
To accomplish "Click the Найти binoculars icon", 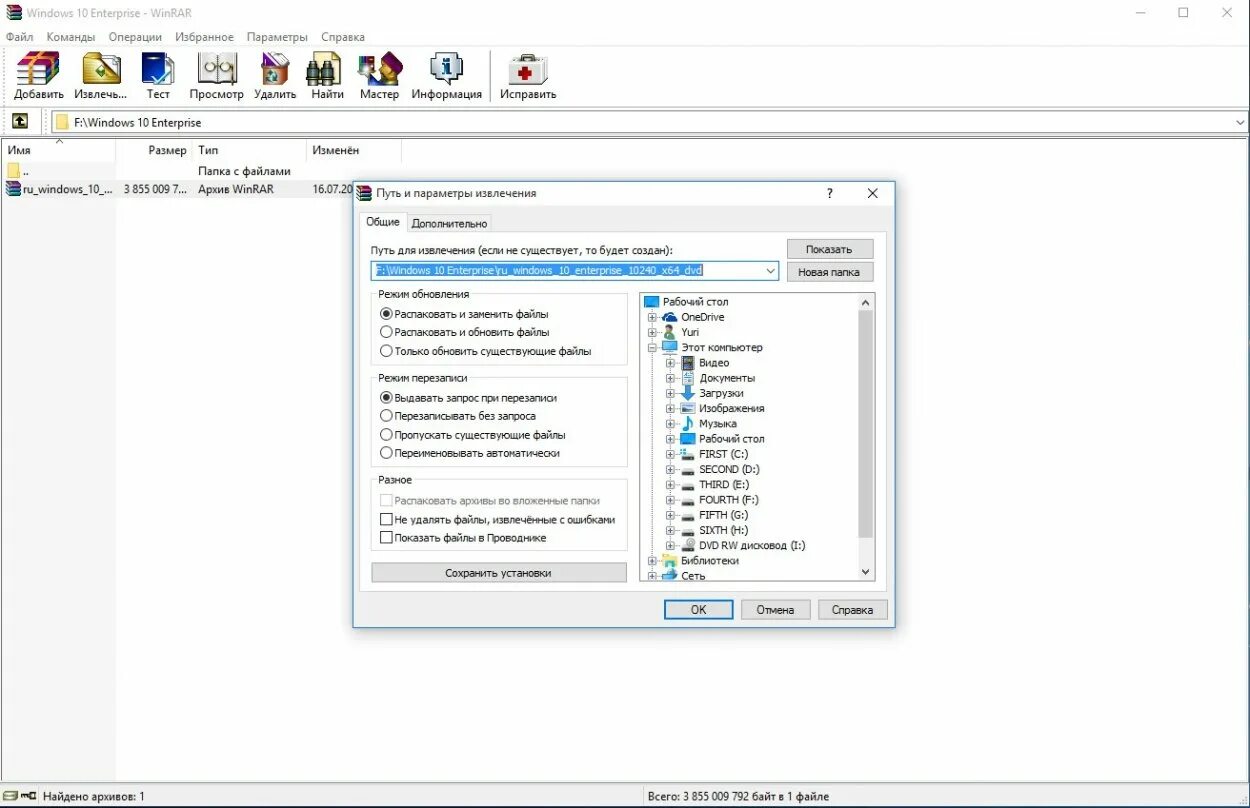I will [x=325, y=69].
